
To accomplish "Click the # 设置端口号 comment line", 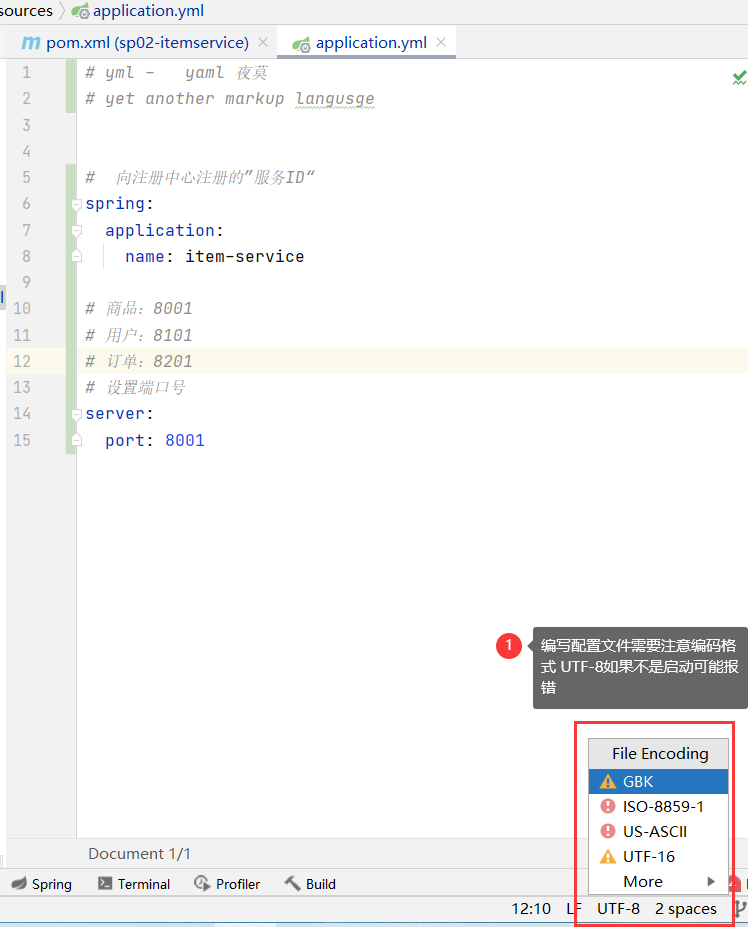I will pos(135,388).
